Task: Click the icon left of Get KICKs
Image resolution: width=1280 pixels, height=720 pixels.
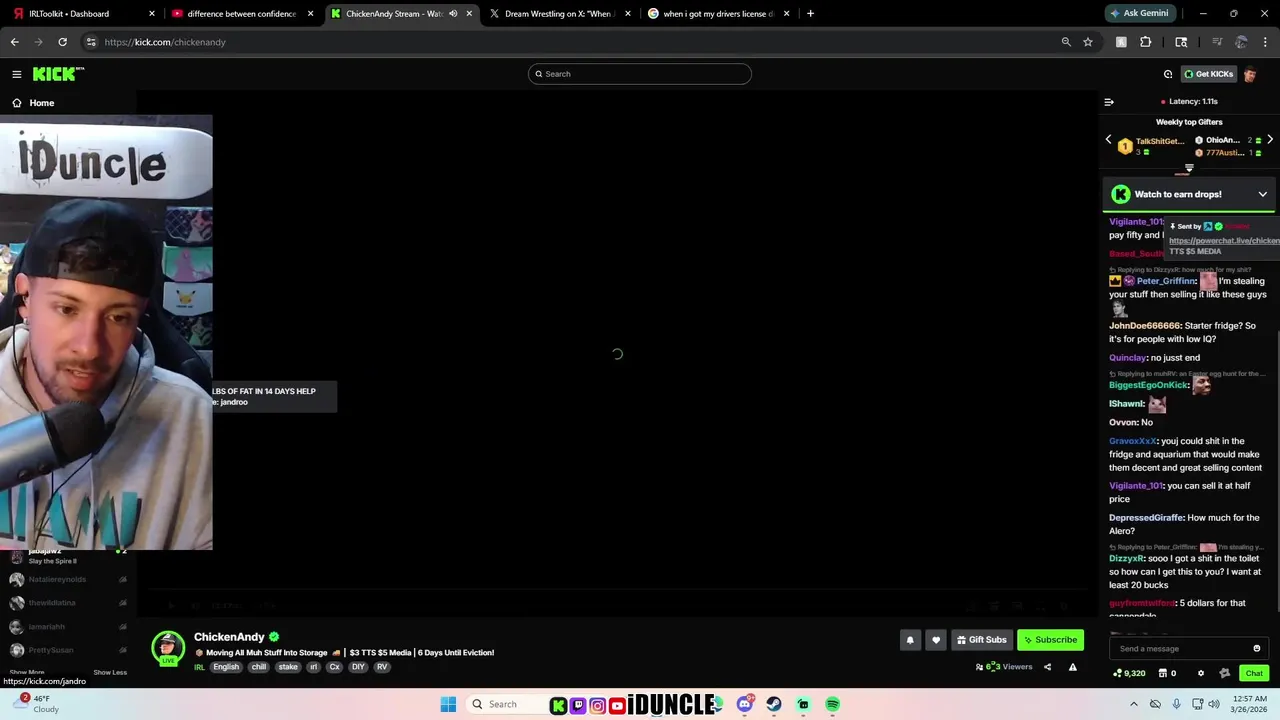Action: (x=1168, y=74)
